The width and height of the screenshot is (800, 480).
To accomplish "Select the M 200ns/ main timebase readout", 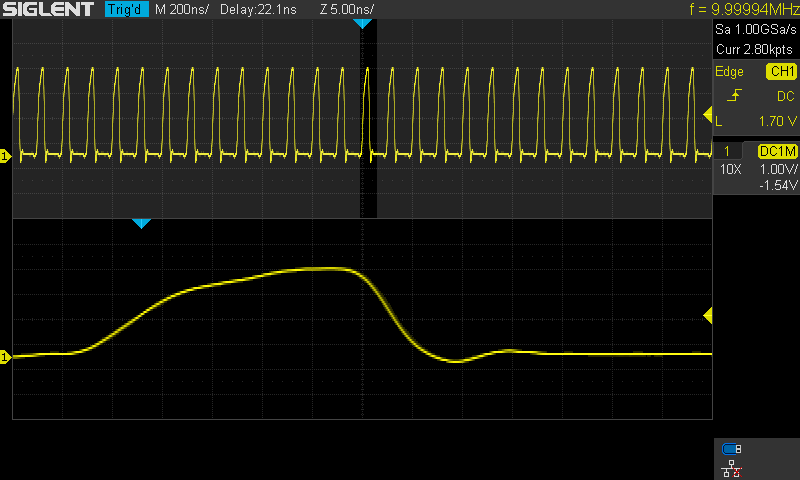I will coord(182,9).
